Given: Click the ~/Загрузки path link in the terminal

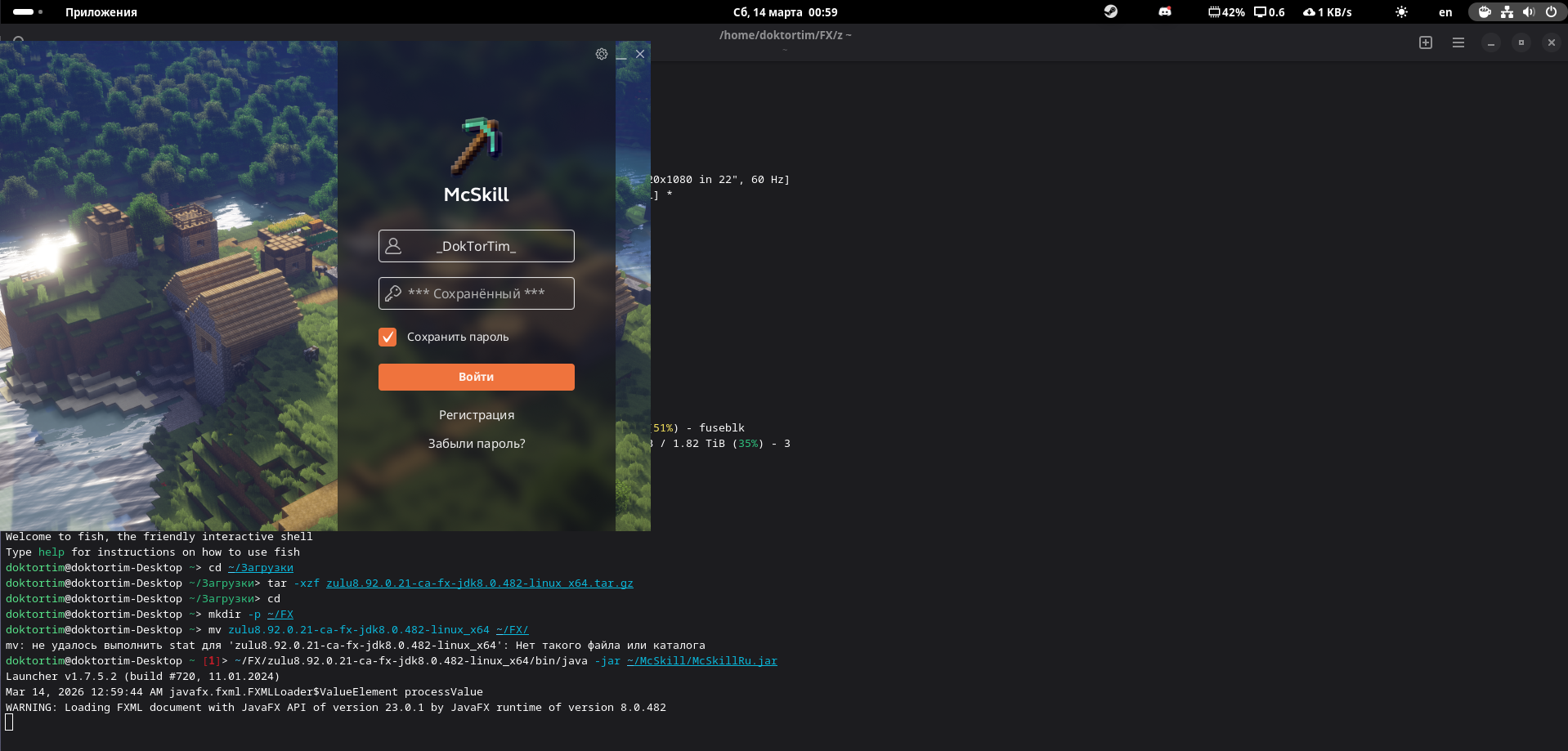Looking at the screenshot, I should coord(261,568).
